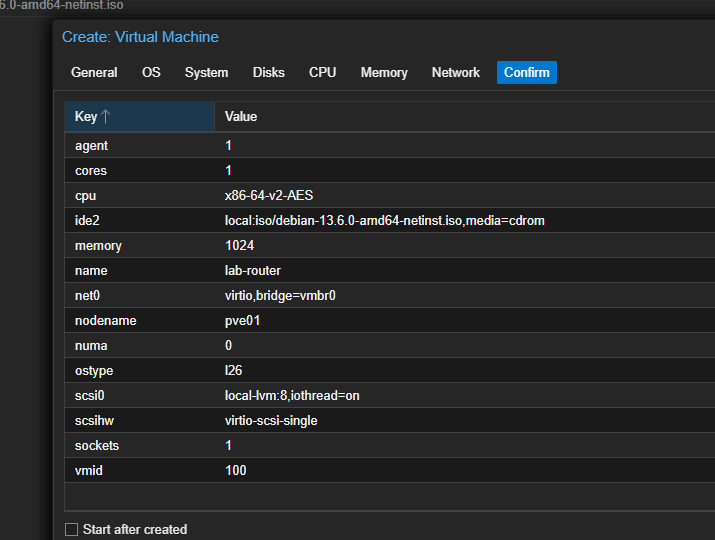Open the Network tab
This screenshot has height=540, width=715.
tap(456, 73)
